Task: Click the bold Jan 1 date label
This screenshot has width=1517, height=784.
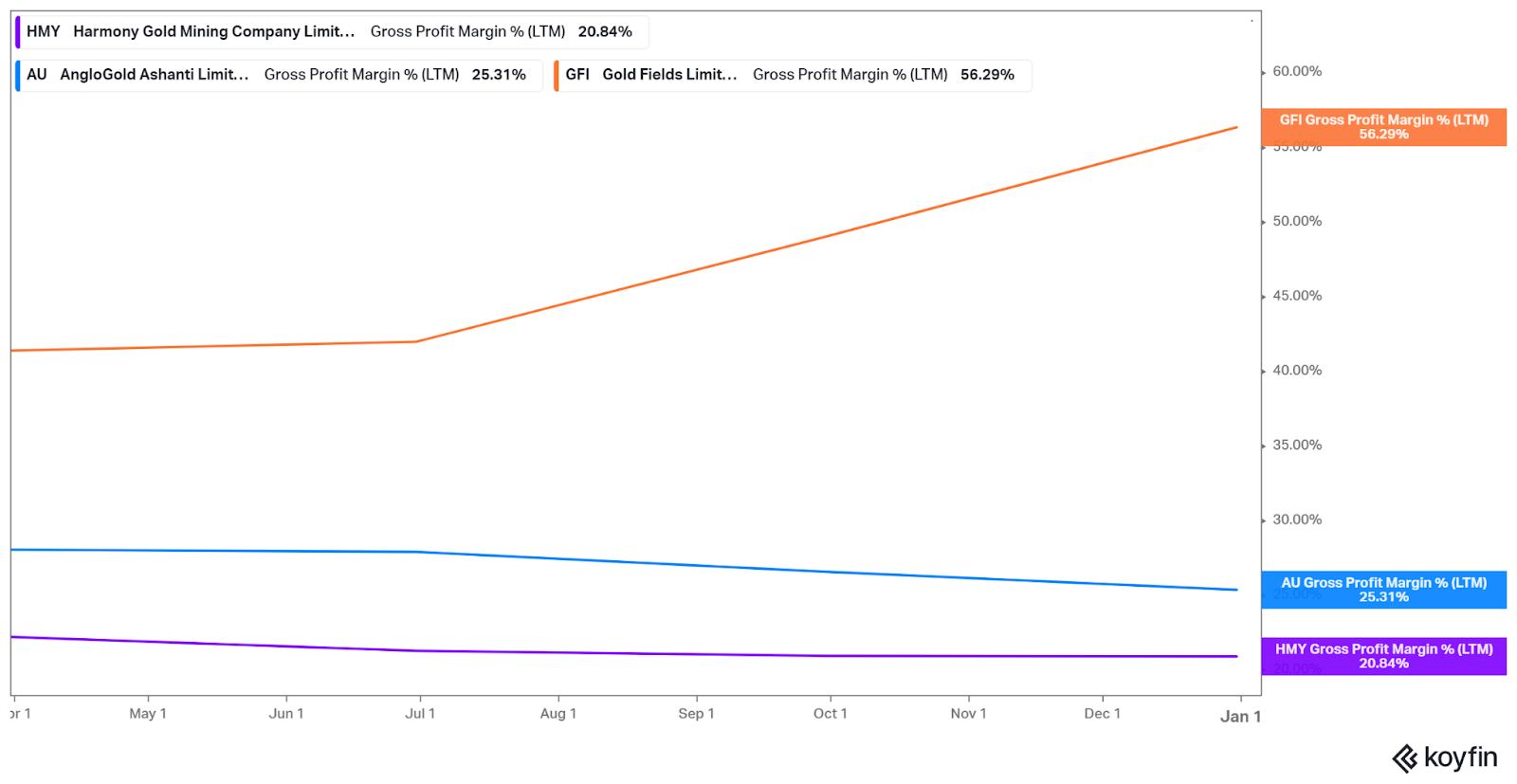Action: point(1240,717)
